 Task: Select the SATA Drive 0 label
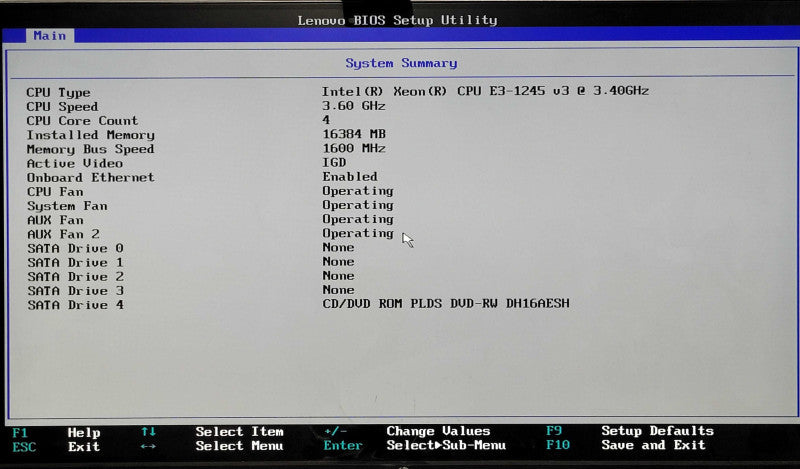point(75,249)
